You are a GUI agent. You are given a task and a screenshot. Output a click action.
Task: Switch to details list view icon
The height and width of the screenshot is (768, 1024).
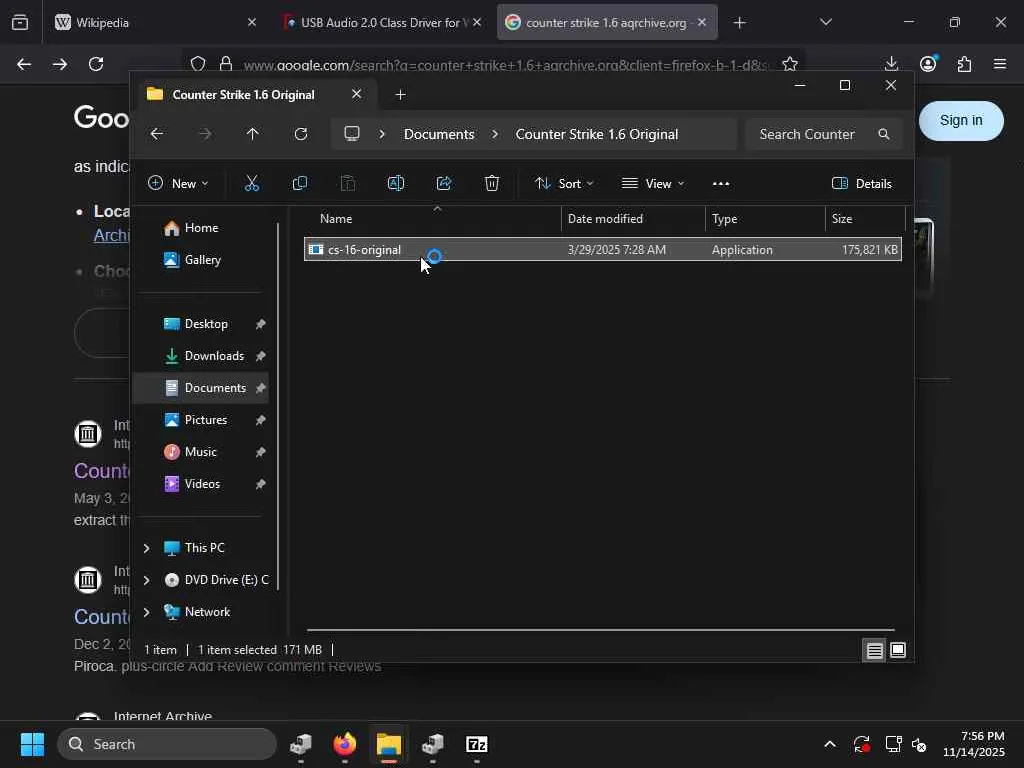coord(874,650)
